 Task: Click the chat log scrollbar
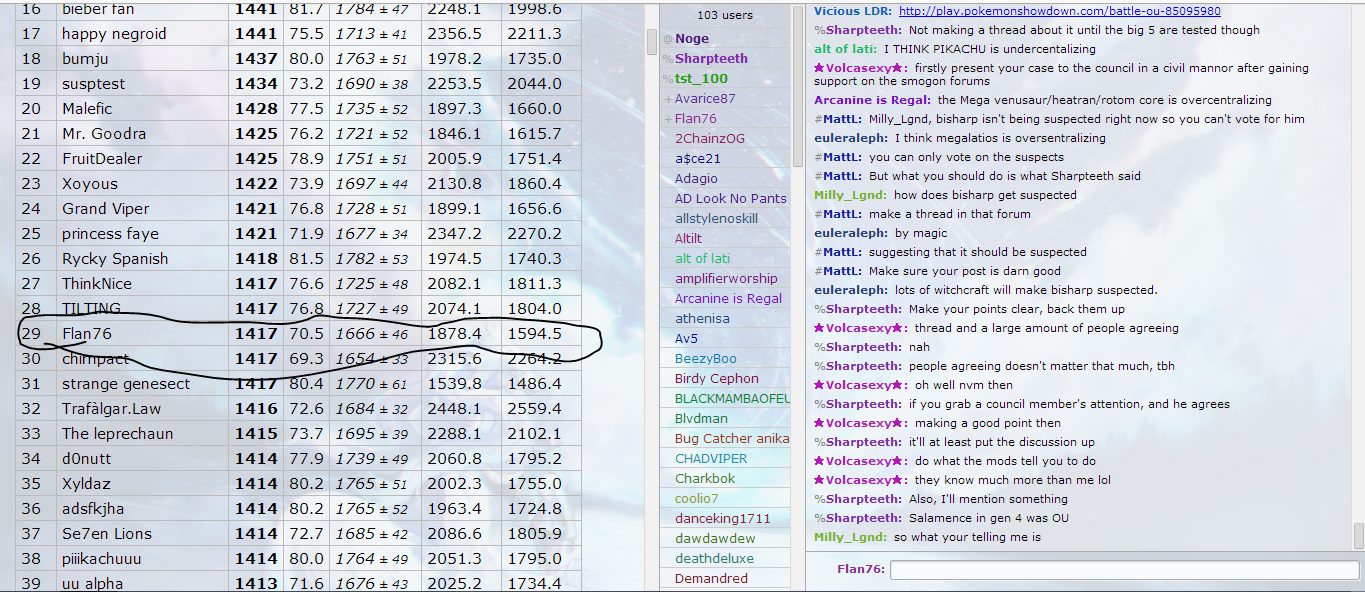(x=1358, y=535)
